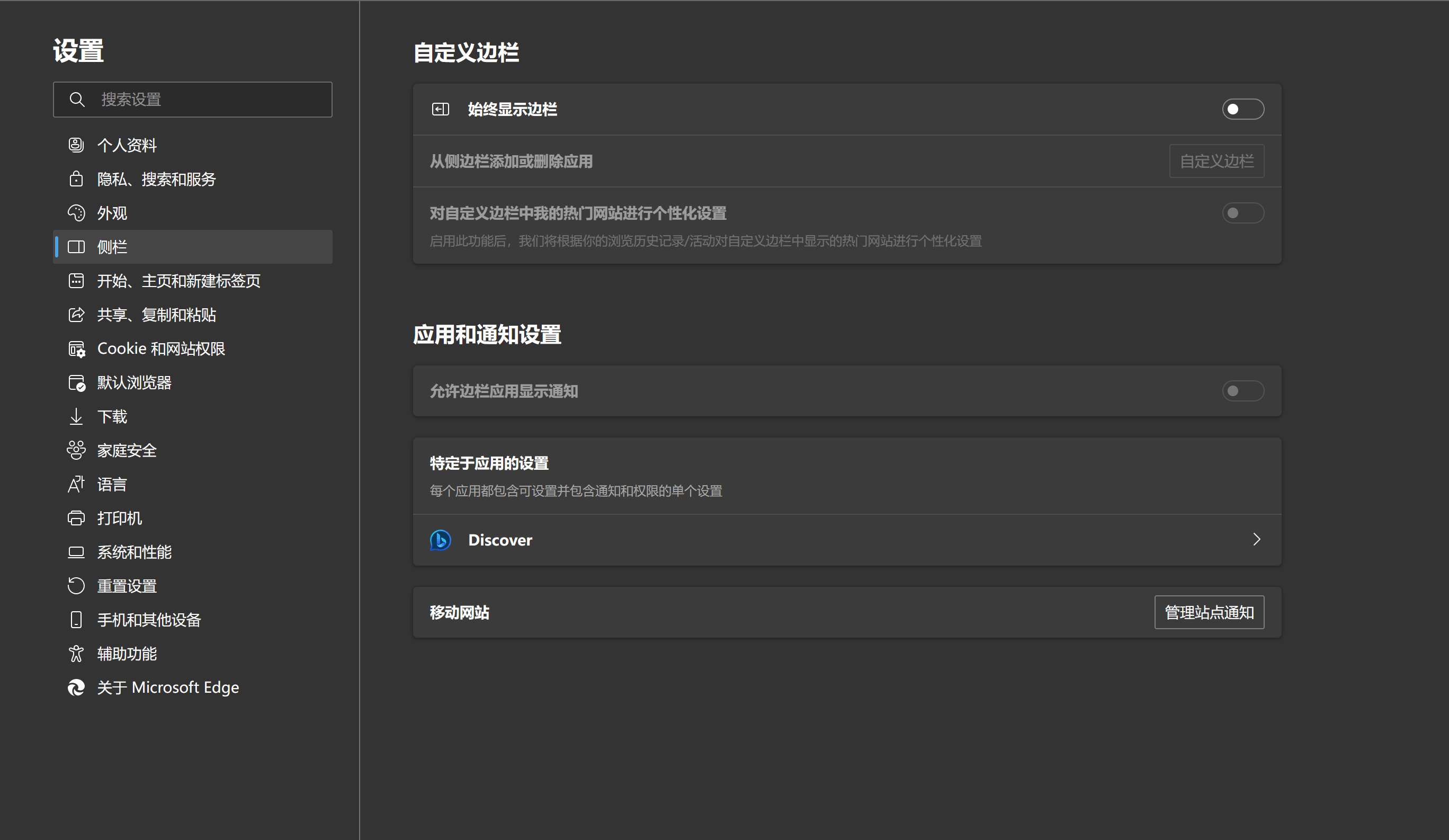
Task: Click the printer icon for 打印机
Action: coord(76,518)
